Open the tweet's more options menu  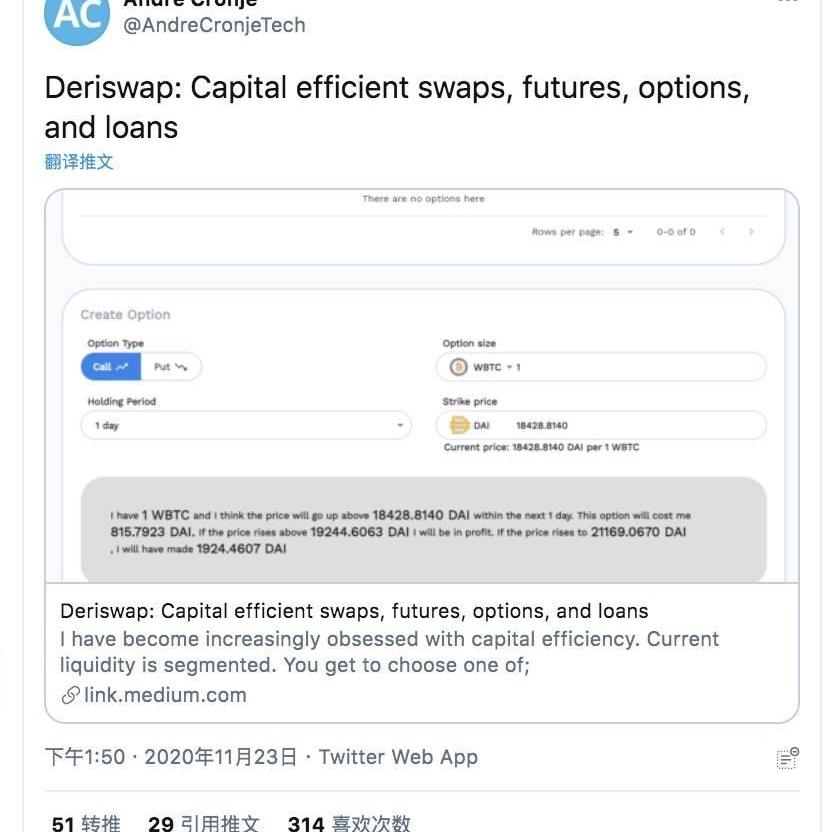[x=788, y=3]
